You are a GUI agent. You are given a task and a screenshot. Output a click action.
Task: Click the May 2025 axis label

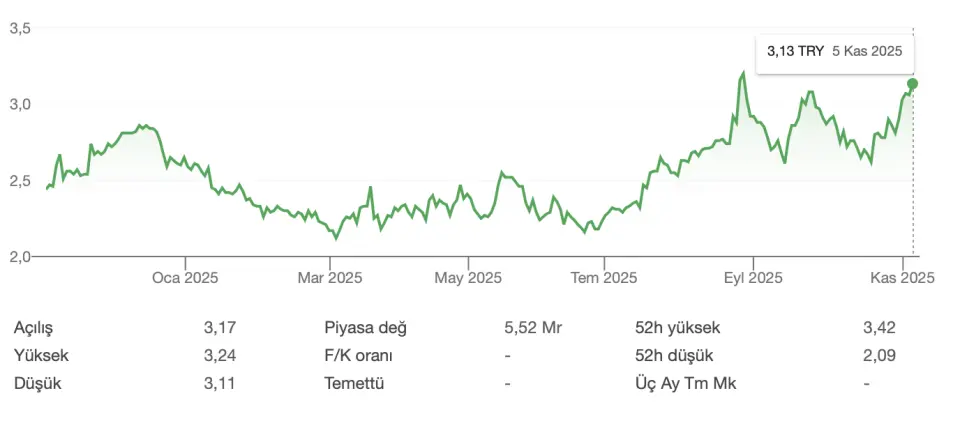pos(470,278)
